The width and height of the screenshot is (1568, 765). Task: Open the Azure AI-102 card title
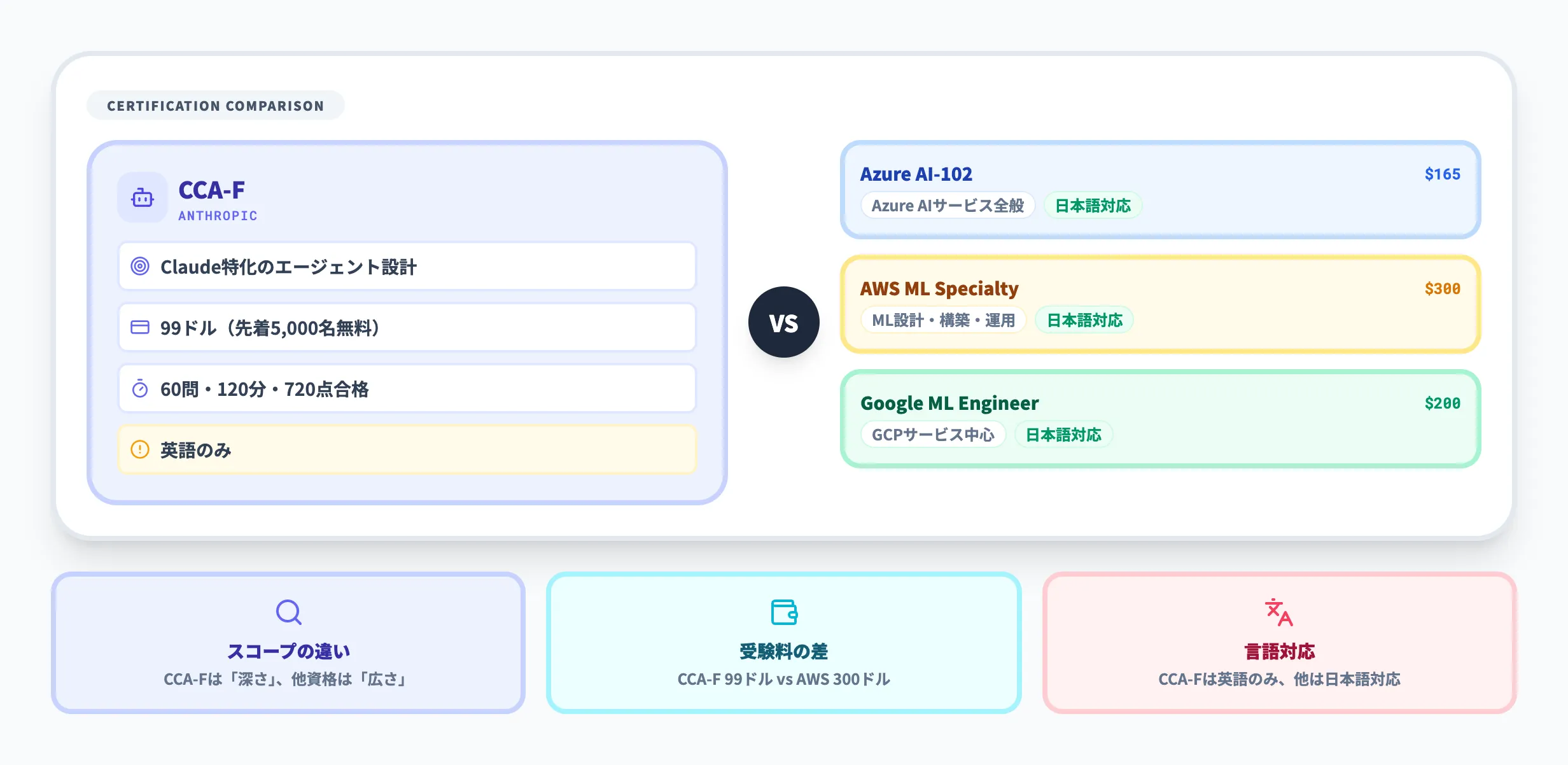click(916, 174)
